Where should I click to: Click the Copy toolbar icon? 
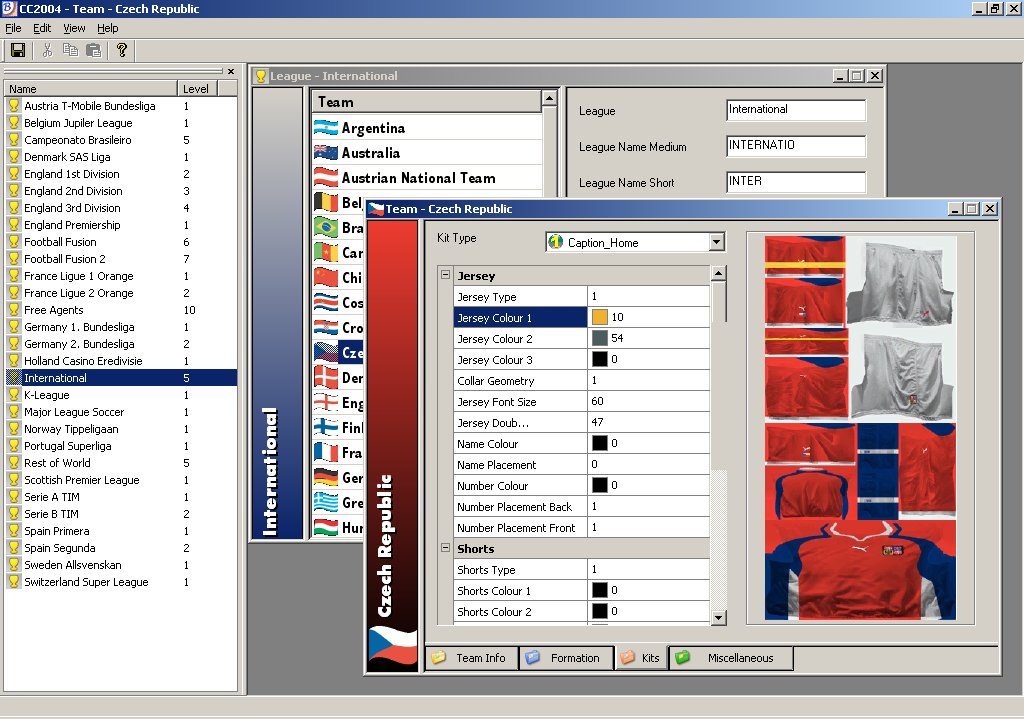click(70, 50)
